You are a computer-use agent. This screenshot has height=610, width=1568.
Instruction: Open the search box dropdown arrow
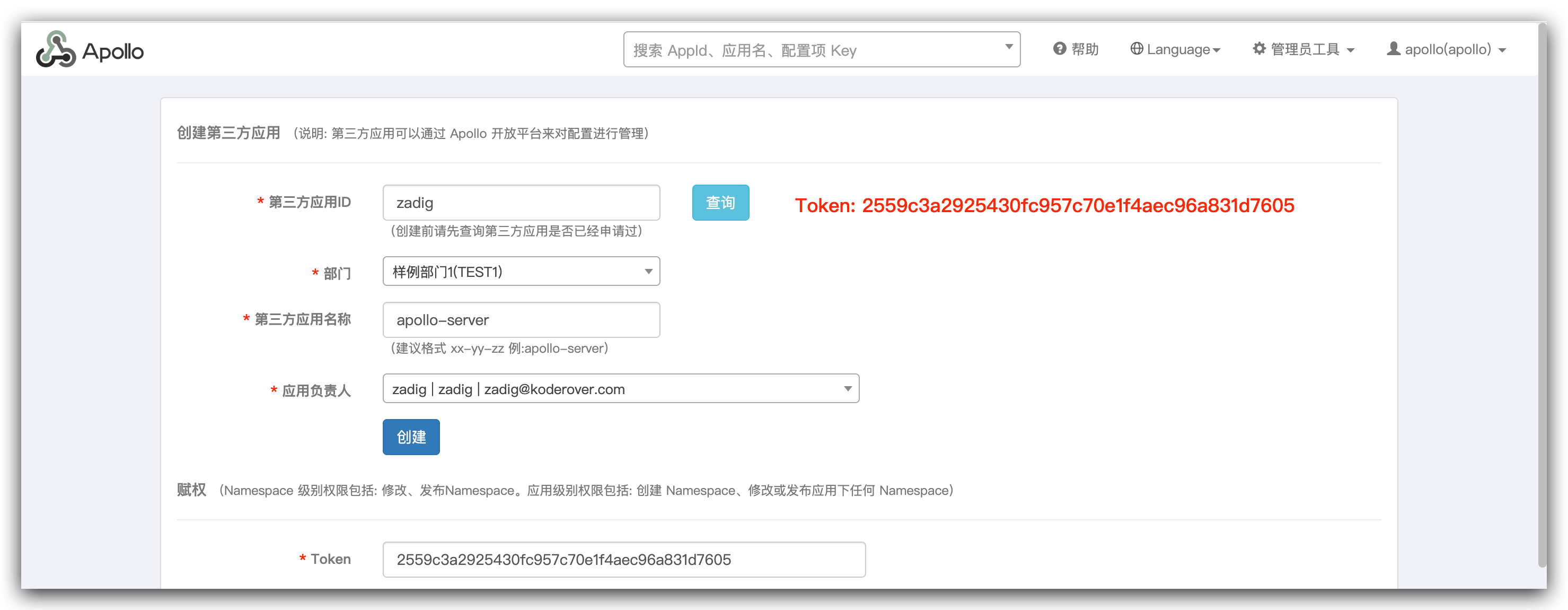[x=1008, y=47]
